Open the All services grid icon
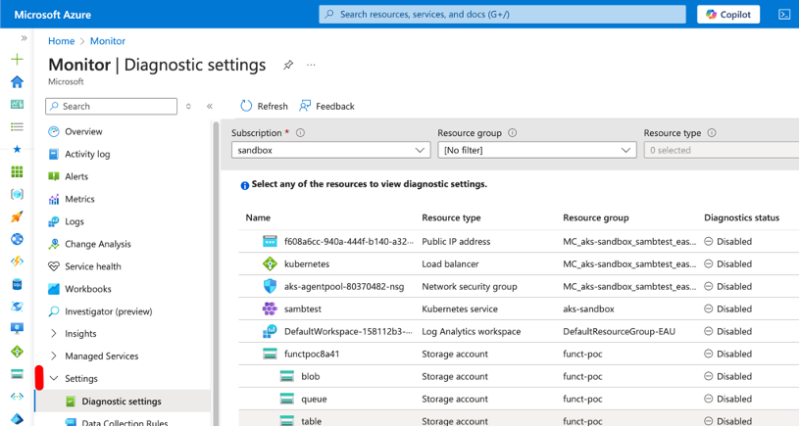 (16, 126)
